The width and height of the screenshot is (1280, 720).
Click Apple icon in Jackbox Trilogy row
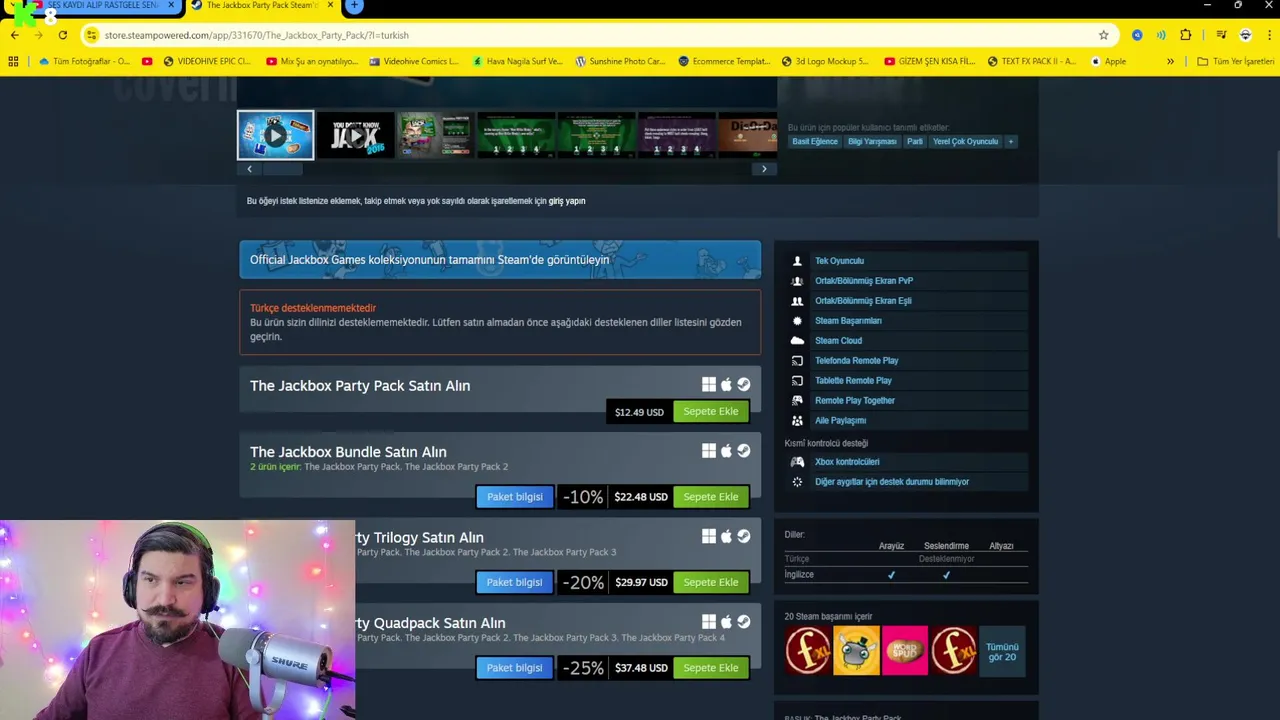pyautogui.click(x=726, y=537)
